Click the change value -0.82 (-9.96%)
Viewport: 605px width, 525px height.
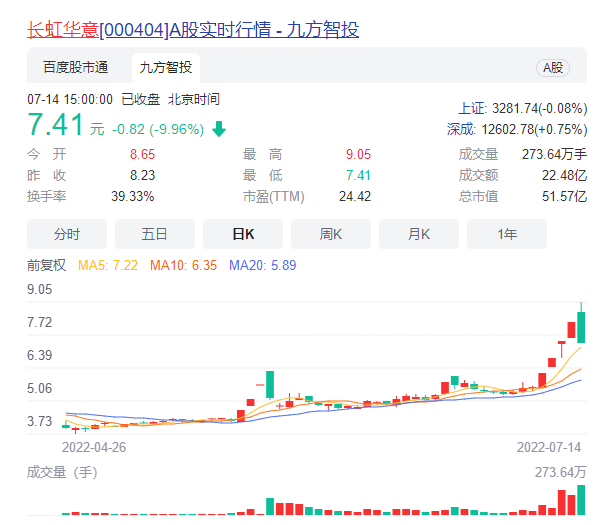158,129
